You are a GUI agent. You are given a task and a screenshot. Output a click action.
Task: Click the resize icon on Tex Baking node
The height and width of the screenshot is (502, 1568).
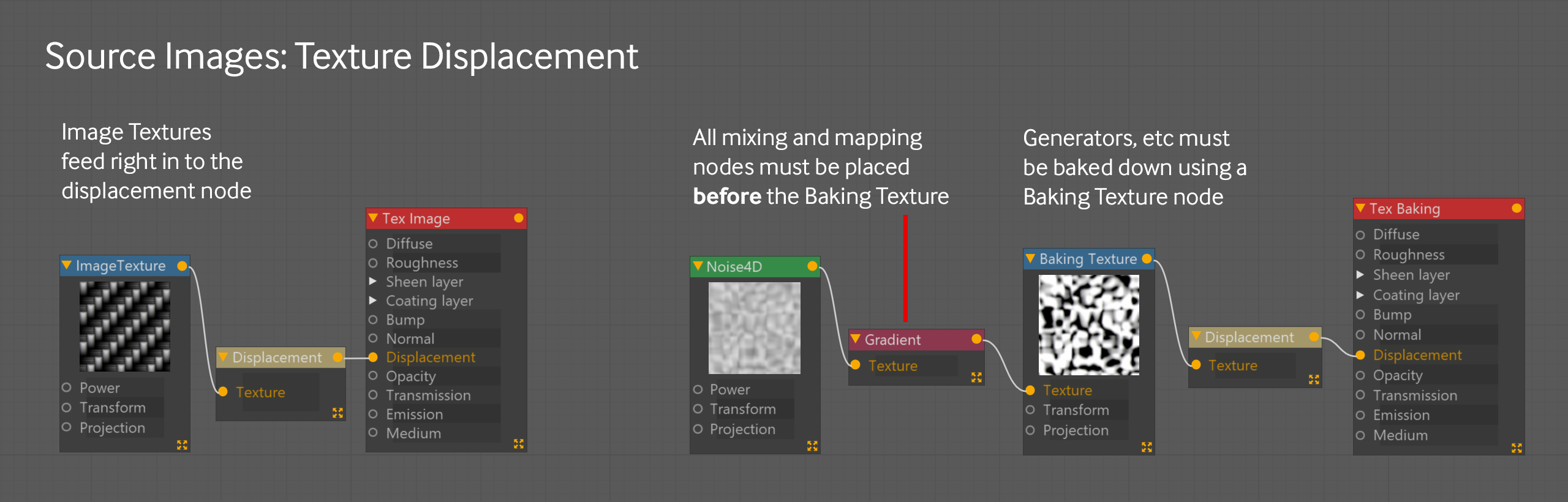[1517, 448]
